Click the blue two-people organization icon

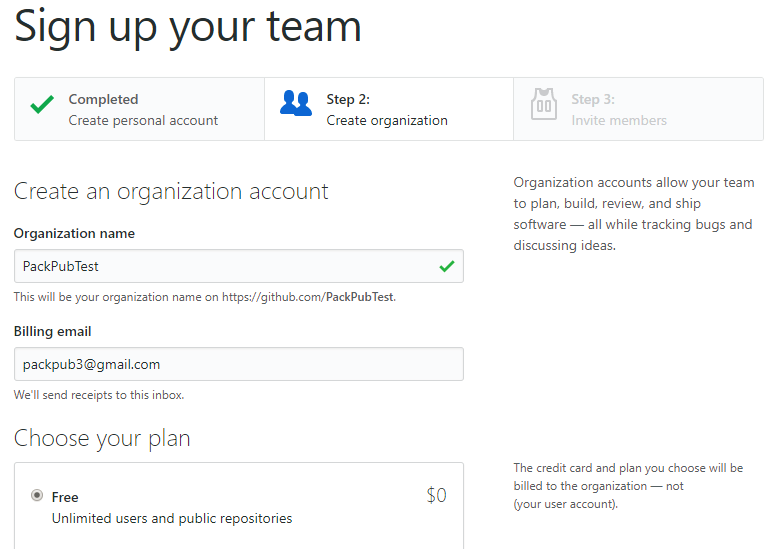point(296,103)
